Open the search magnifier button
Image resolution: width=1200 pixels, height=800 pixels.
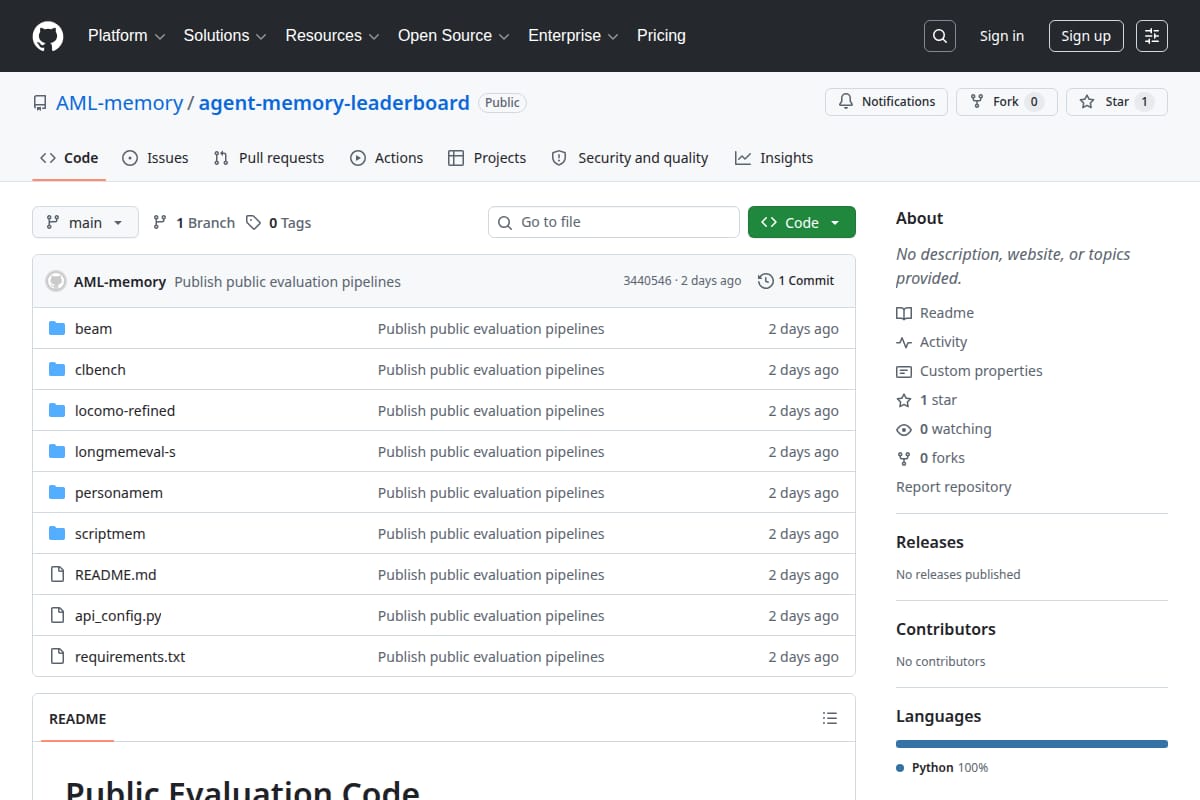click(940, 36)
